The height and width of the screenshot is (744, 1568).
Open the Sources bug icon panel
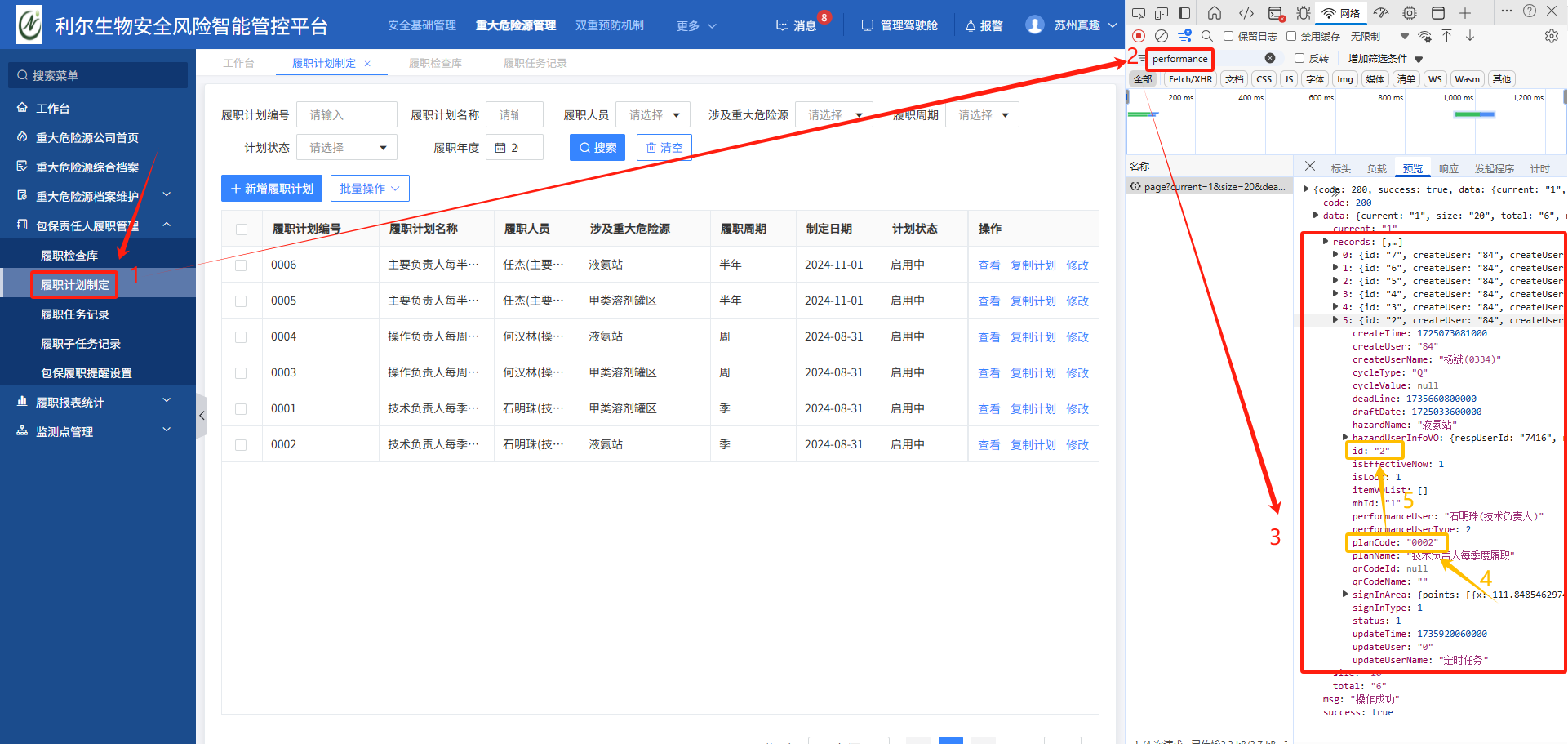coord(1304,13)
